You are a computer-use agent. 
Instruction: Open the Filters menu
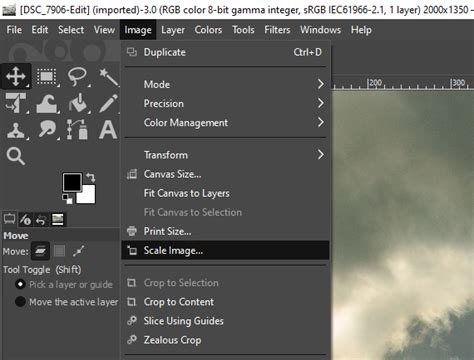click(x=277, y=30)
